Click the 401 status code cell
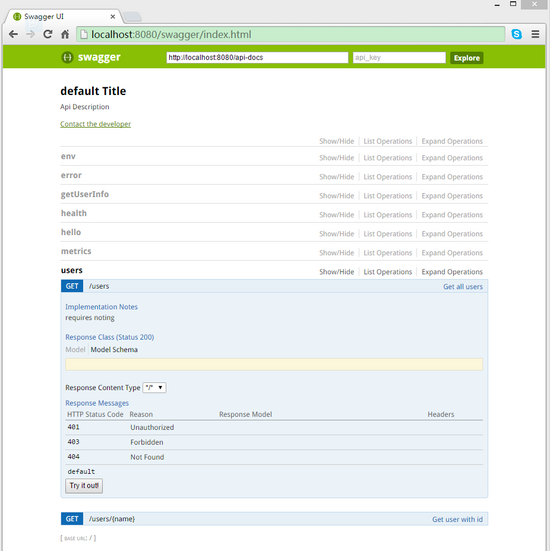 pyautogui.click(x=73, y=427)
